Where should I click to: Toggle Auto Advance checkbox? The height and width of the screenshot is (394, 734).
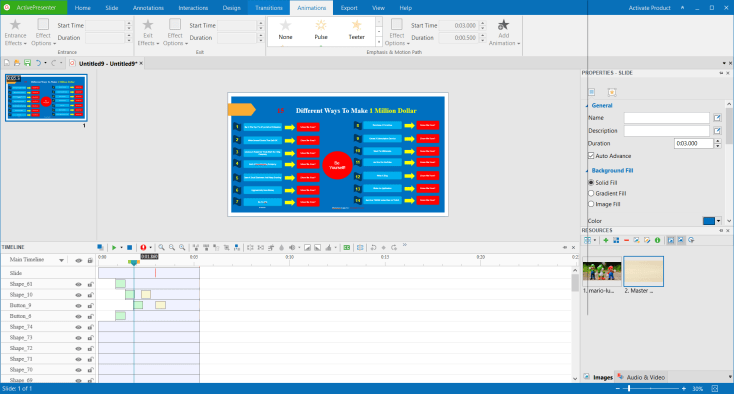pos(591,156)
